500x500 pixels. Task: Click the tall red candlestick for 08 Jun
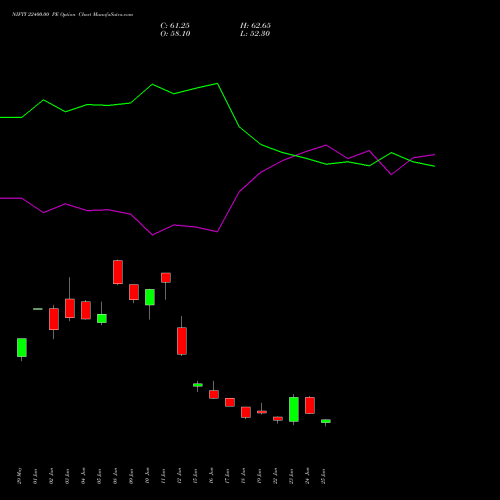(x=118, y=272)
